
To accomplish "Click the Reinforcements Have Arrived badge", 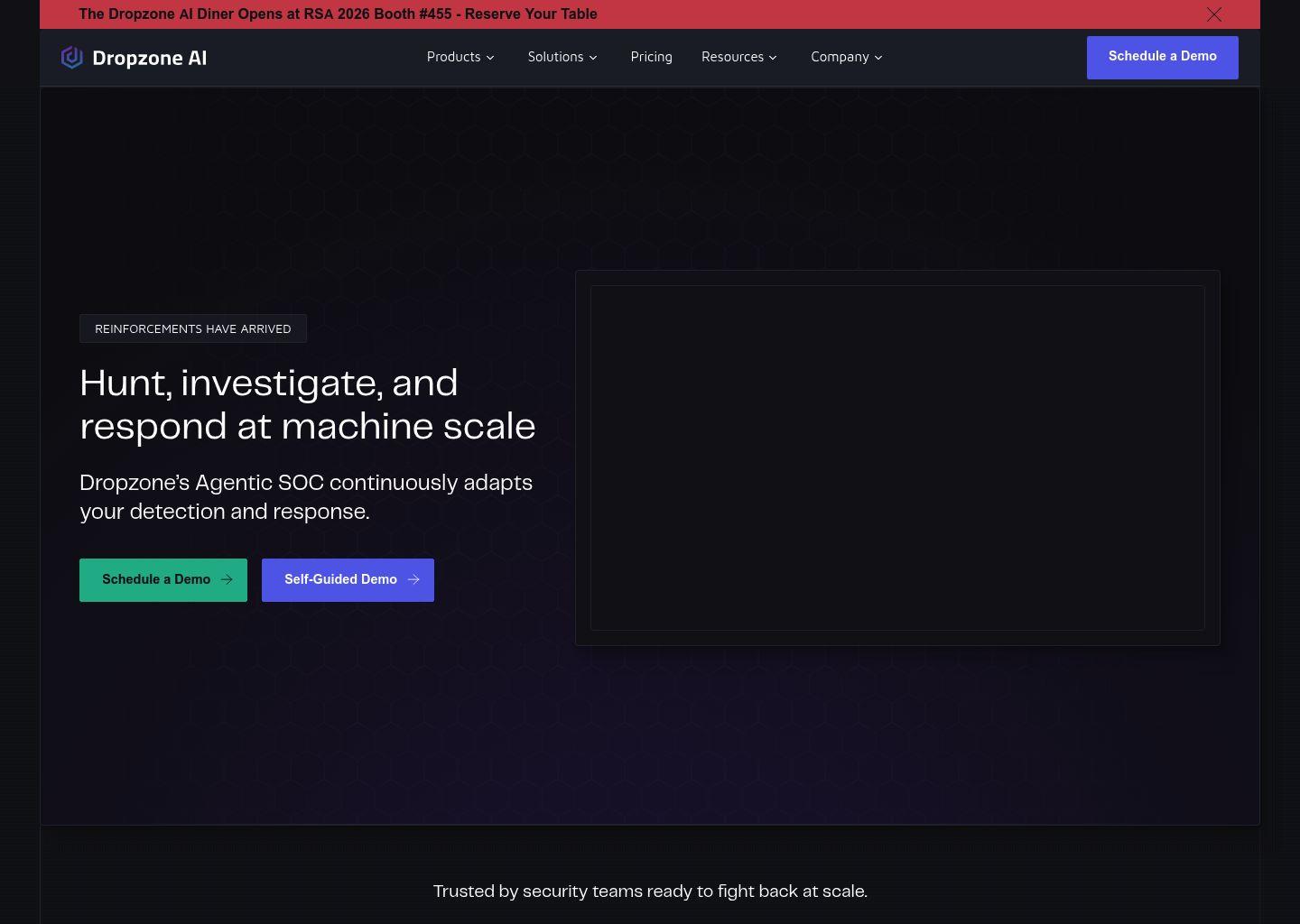I will tap(193, 328).
